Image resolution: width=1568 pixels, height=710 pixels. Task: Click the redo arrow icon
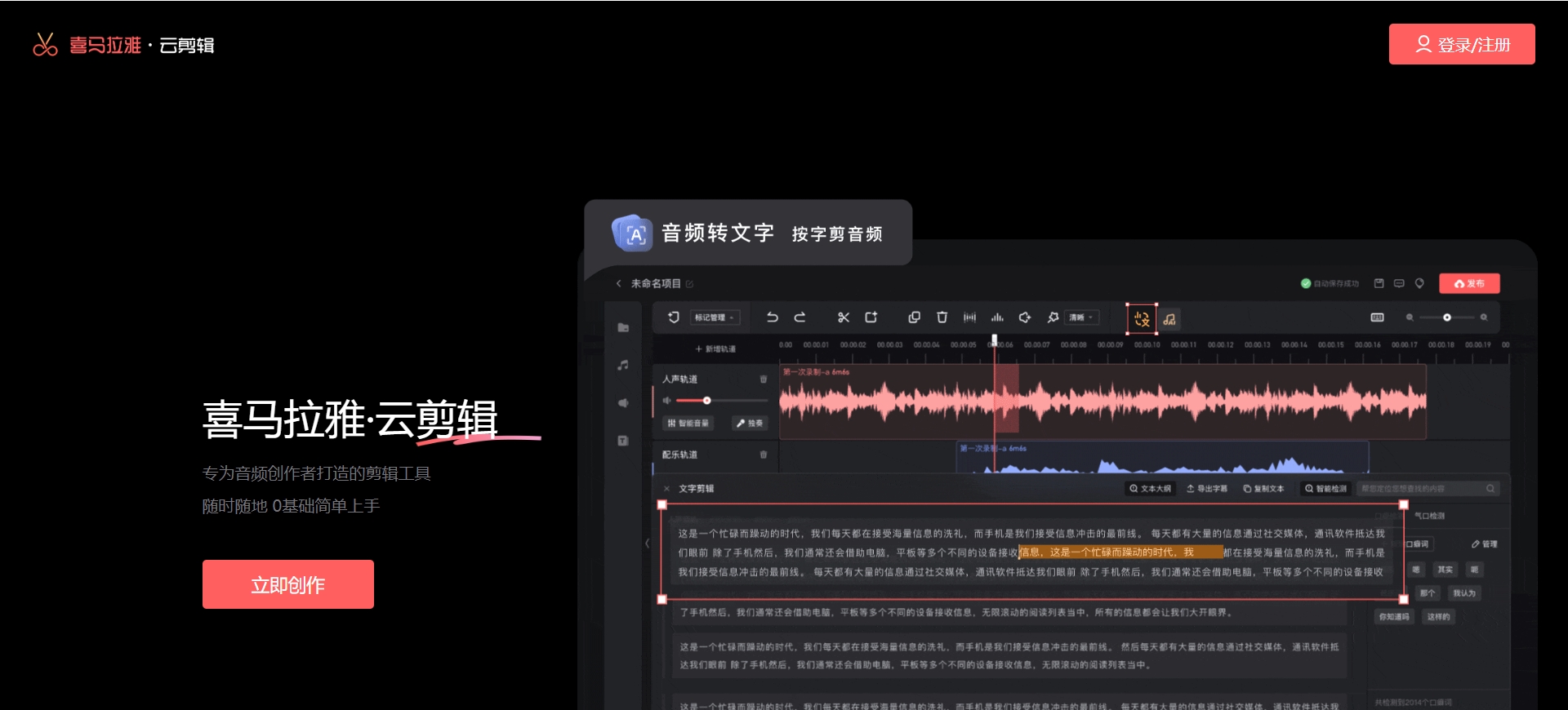[800, 317]
